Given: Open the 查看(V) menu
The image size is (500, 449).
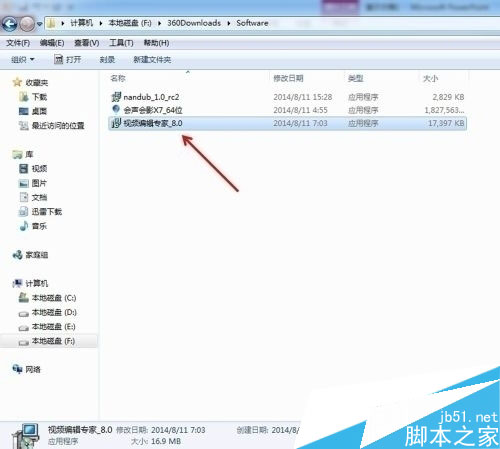Looking at the screenshot, I should 87,43.
